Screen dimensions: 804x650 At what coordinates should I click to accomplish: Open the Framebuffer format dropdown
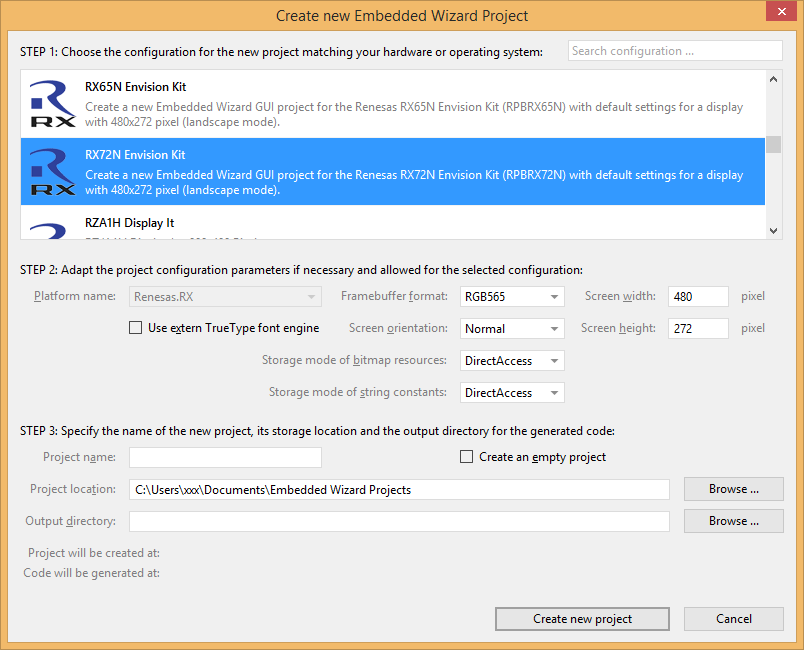tap(512, 297)
